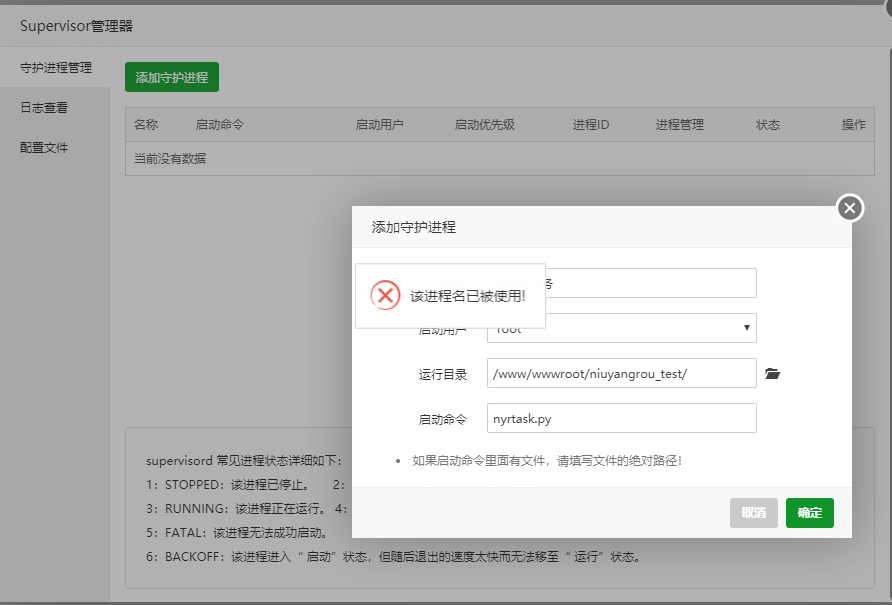Open the 配置文件 tab

(x=44, y=148)
